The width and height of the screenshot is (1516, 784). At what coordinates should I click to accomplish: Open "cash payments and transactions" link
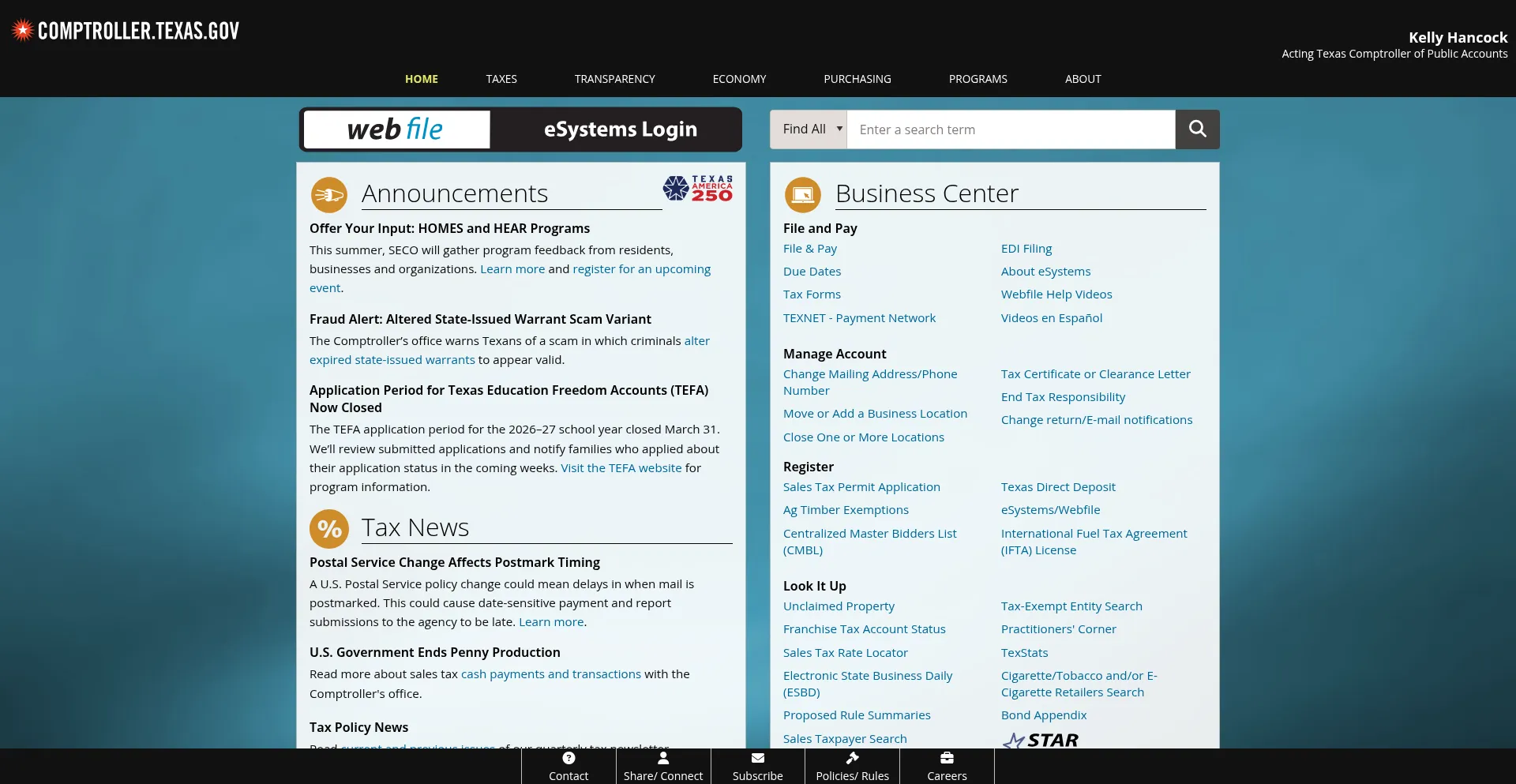click(x=551, y=674)
